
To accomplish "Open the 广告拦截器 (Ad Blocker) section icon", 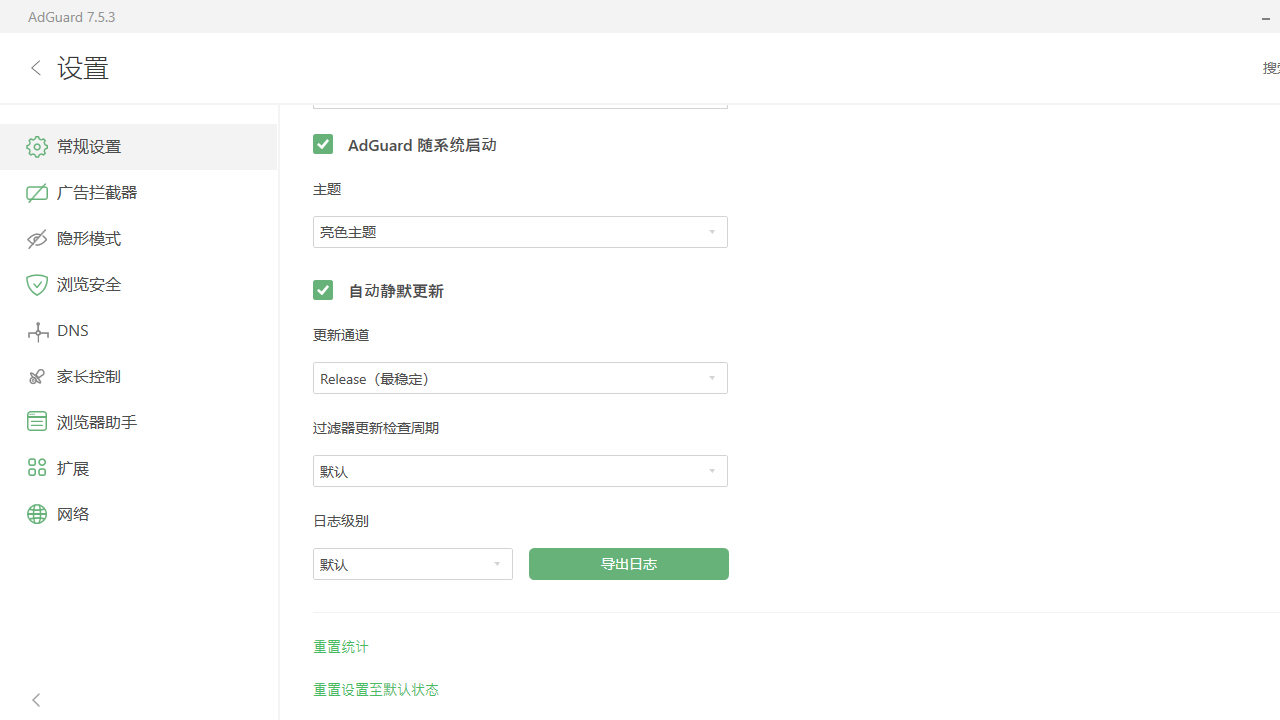I will click(37, 192).
